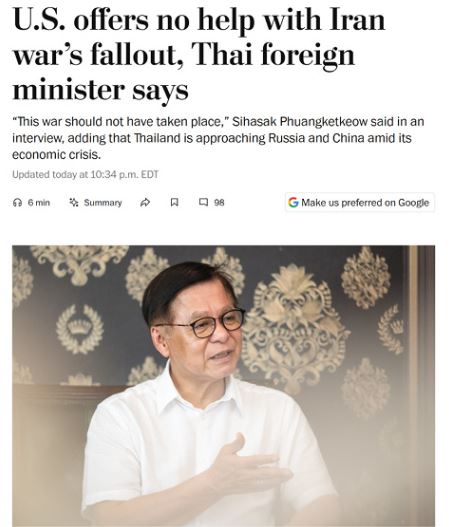
Task: Click the crown wreath emblem in the photo
Action: (x=80, y=329)
